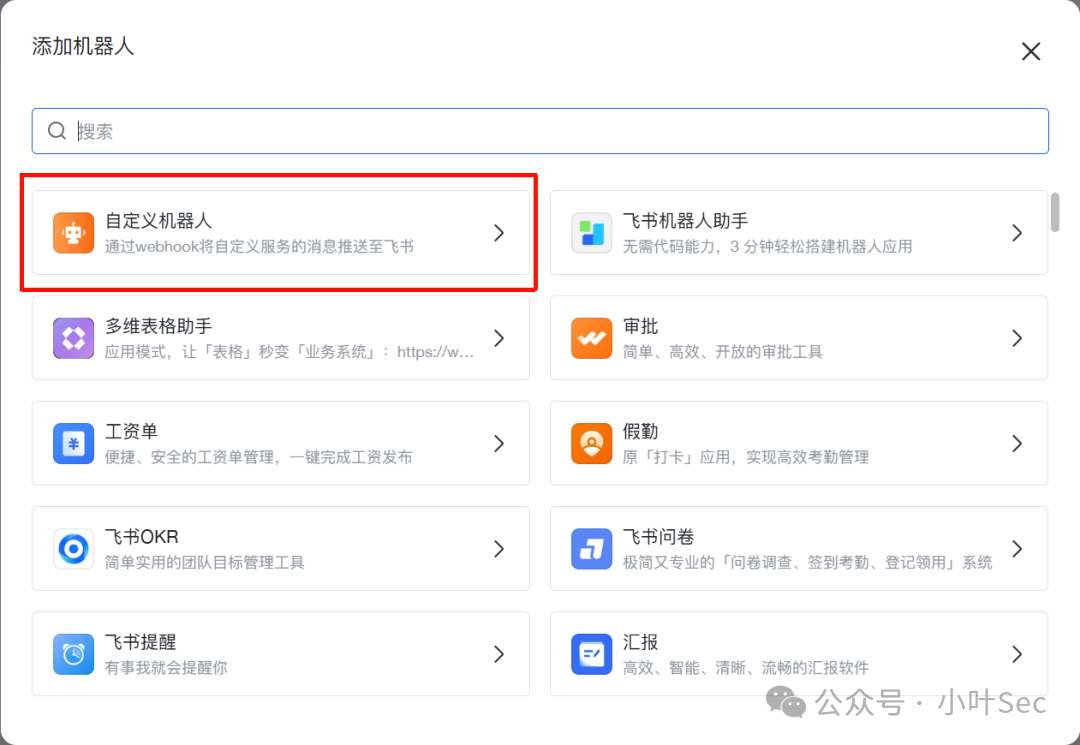This screenshot has height=745, width=1080.
Task: Expand 飞书提醒 with its chevron
Action: [x=499, y=654]
